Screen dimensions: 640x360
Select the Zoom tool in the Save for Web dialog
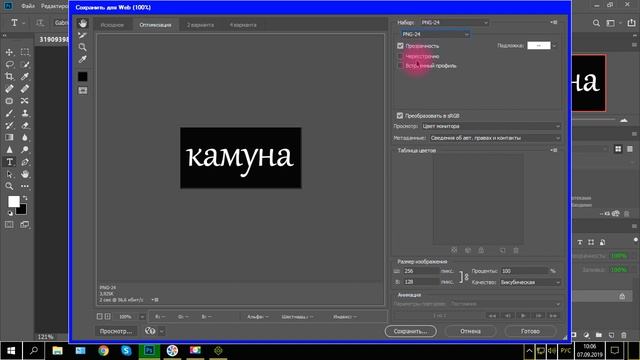pyautogui.click(x=83, y=47)
